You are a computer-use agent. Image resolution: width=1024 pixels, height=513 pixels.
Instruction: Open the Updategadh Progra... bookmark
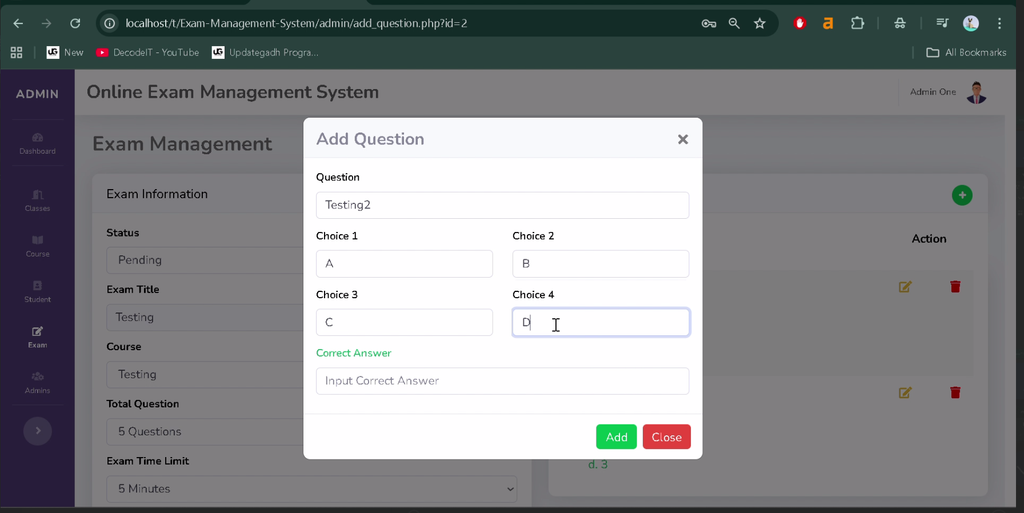click(x=265, y=52)
